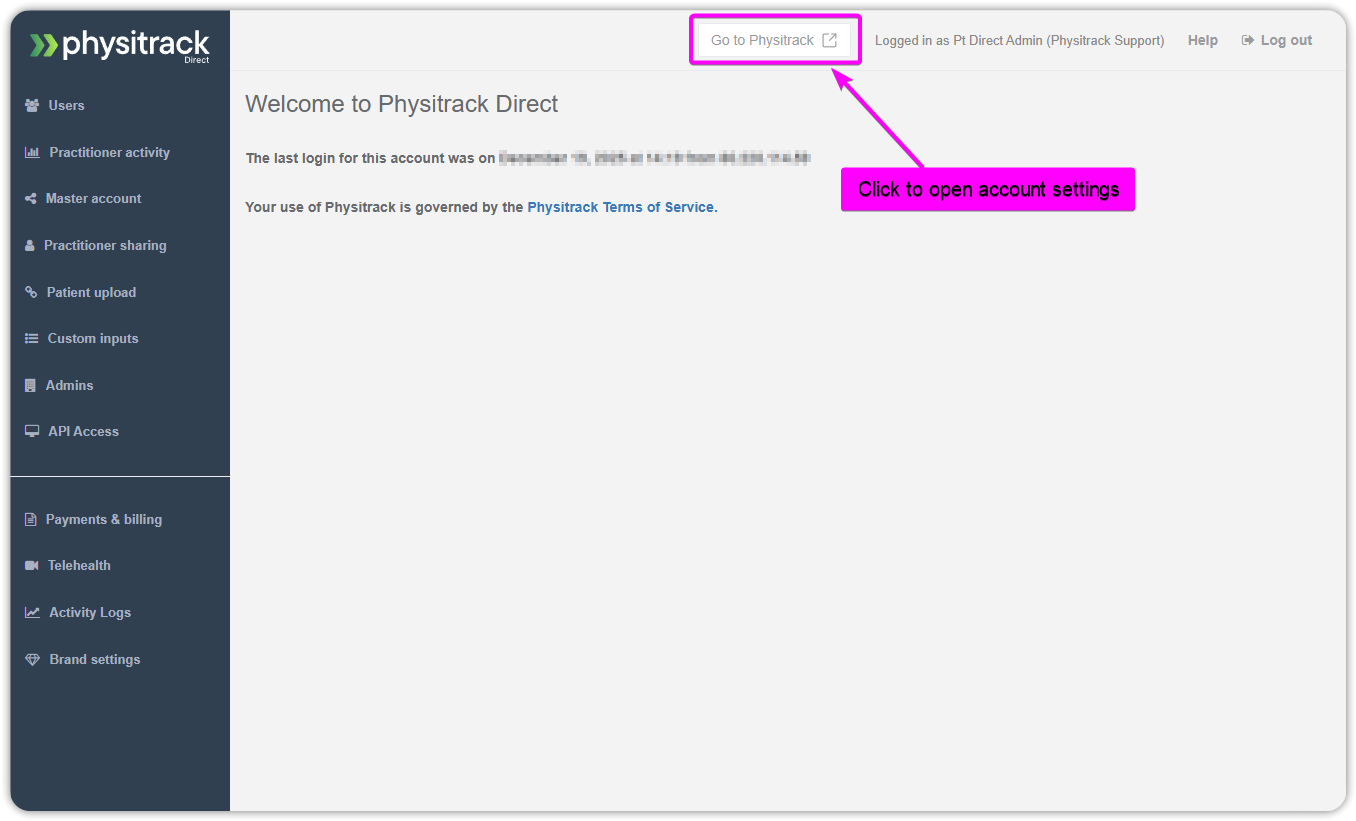
Task: Click the Activity Logs line chart icon
Action: [x=32, y=612]
